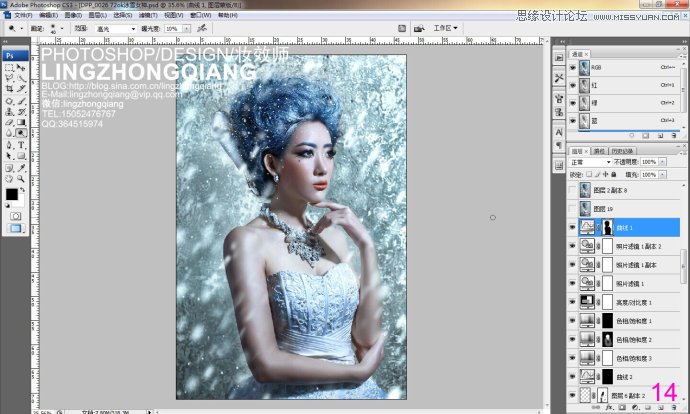Select the History Brush tool

tap(21, 112)
